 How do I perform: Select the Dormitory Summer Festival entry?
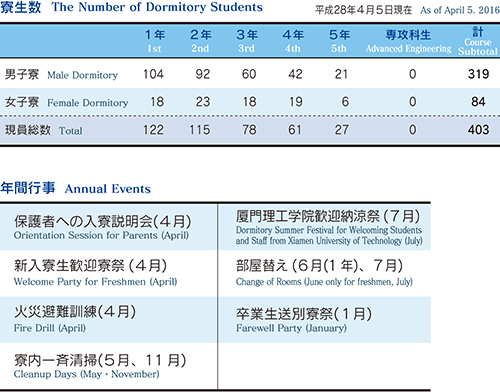[x=329, y=227]
